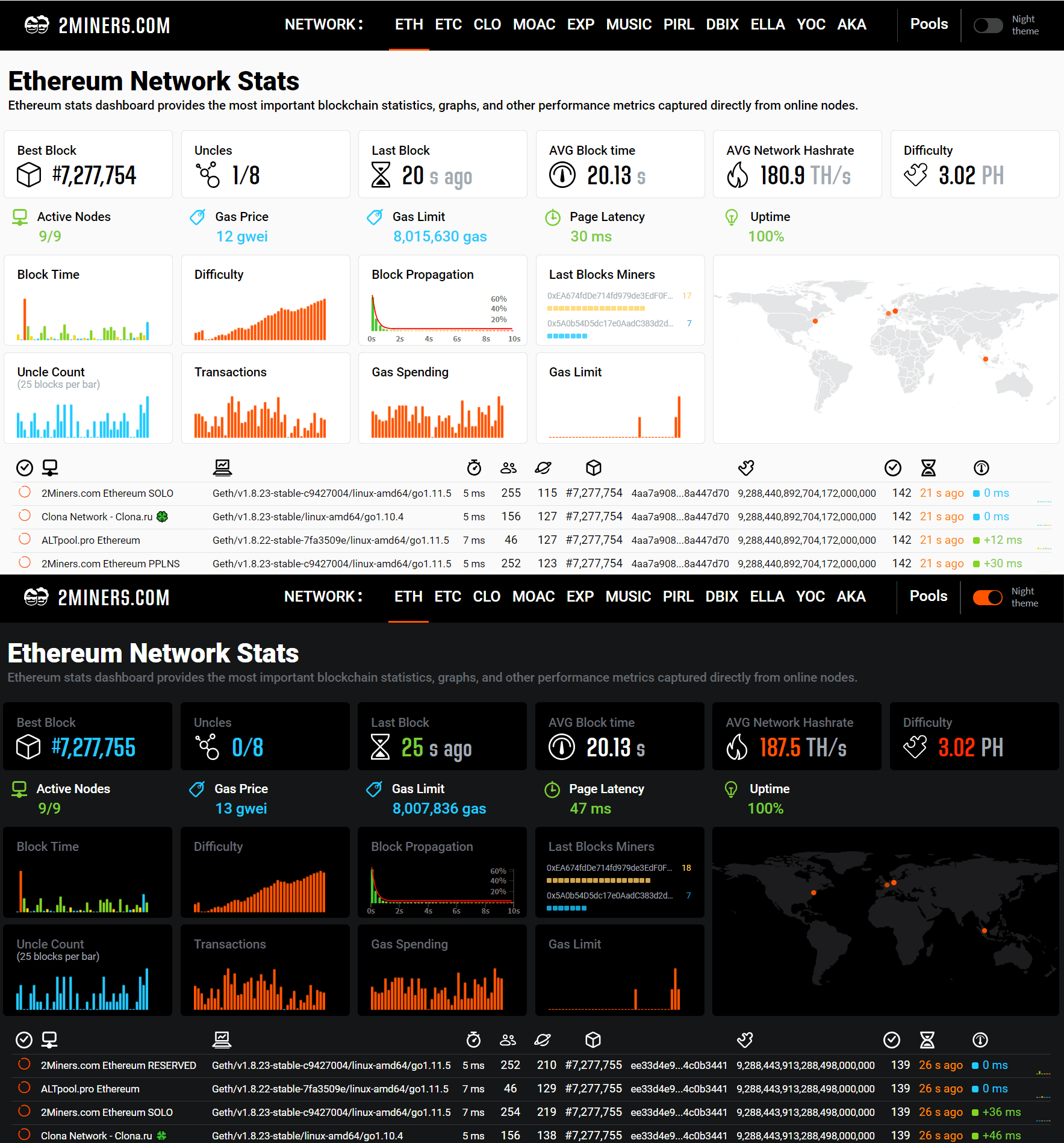Sort by laptop node-type icon in light table header
This screenshot has height=1143, width=1064.
(222, 467)
